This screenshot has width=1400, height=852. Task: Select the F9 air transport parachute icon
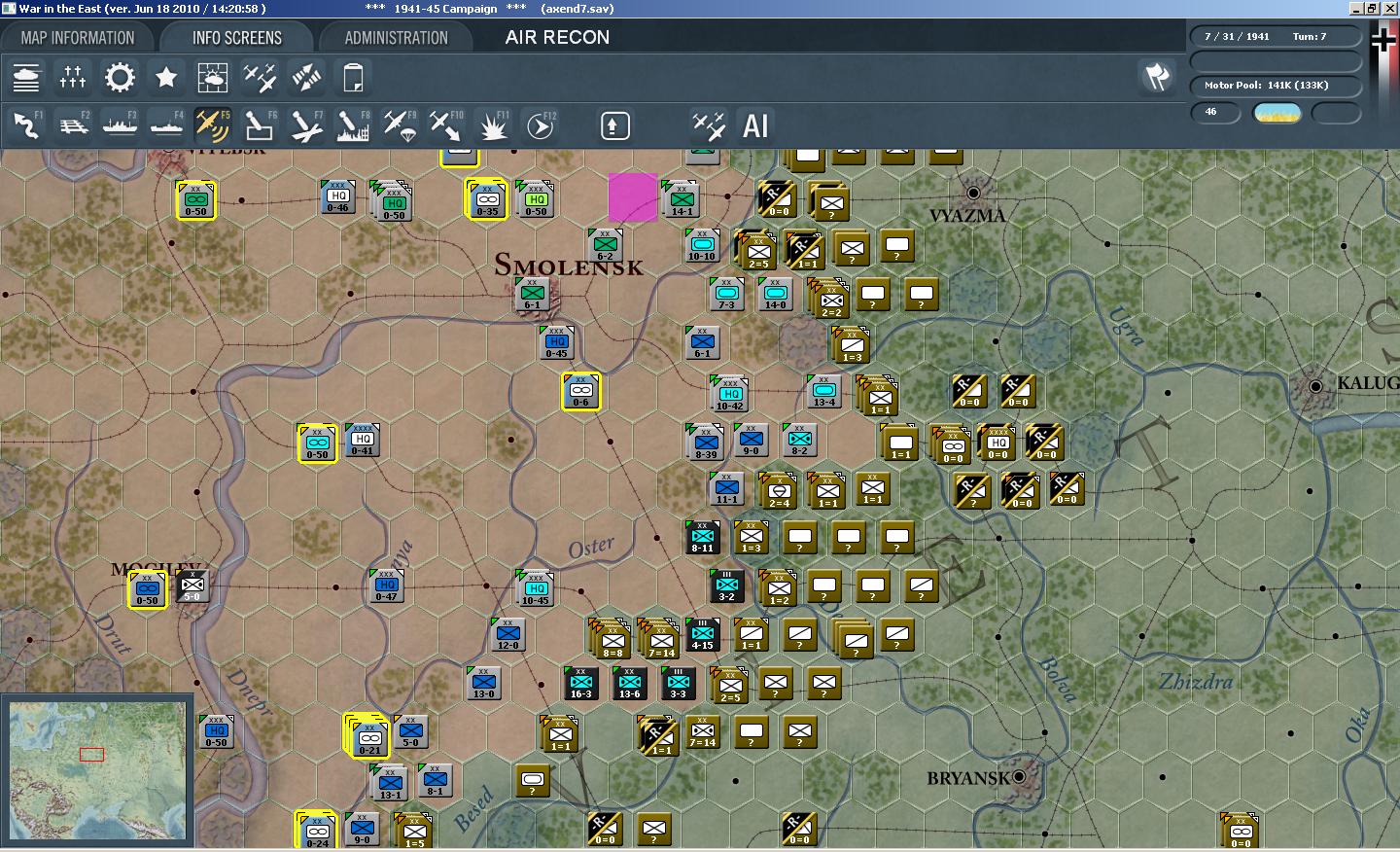point(400,125)
